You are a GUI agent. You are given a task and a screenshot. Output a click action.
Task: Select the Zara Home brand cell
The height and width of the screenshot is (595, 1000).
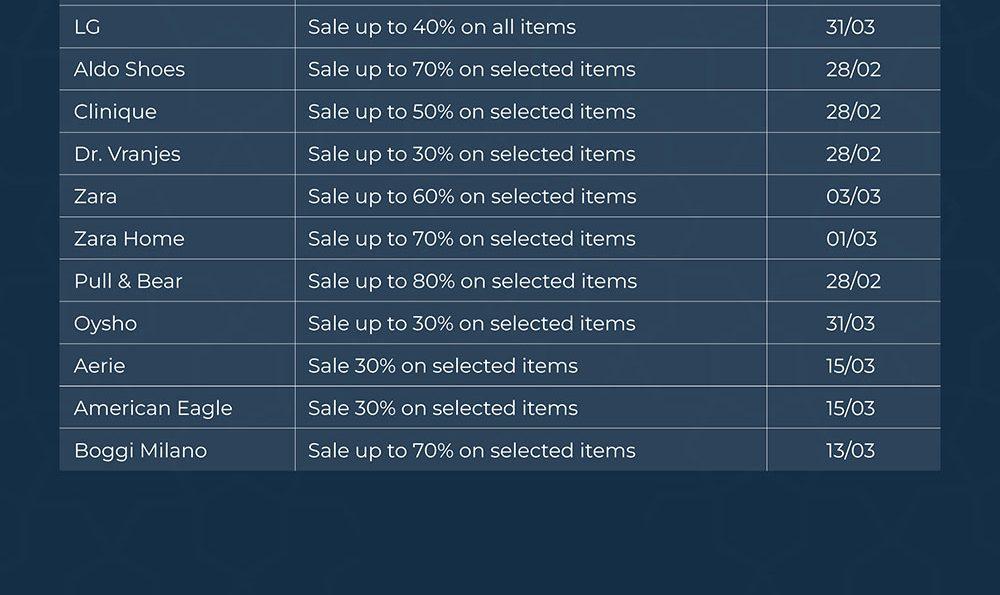pyautogui.click(x=129, y=239)
